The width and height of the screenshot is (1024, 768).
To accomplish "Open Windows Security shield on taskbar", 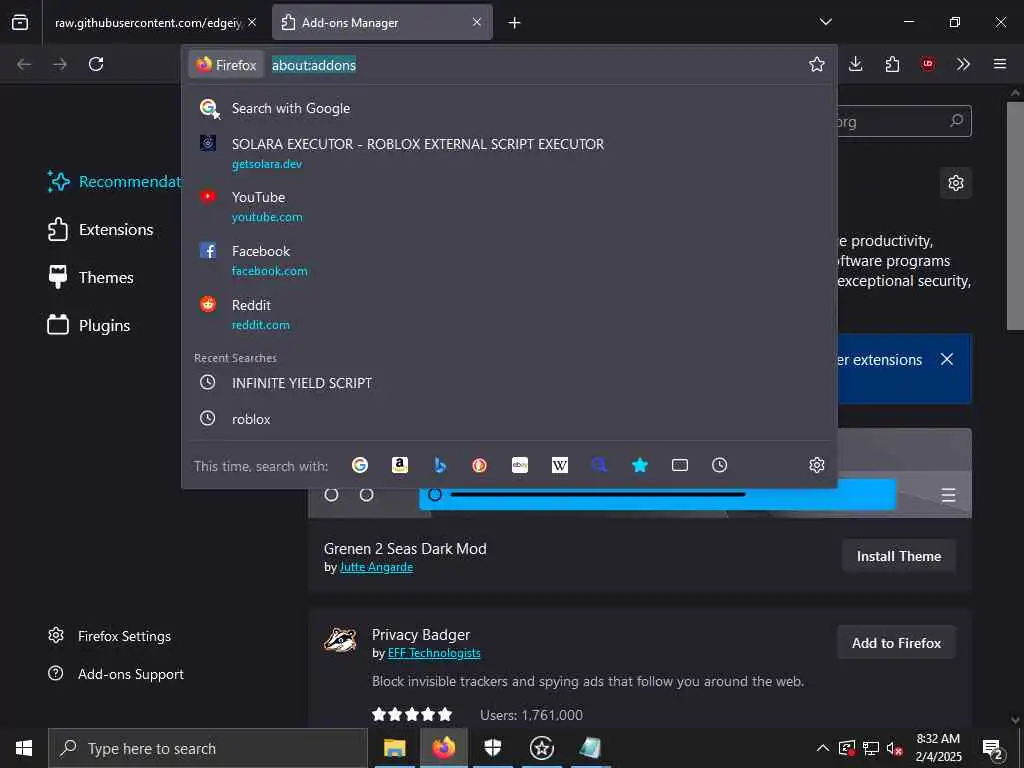I will [493, 748].
